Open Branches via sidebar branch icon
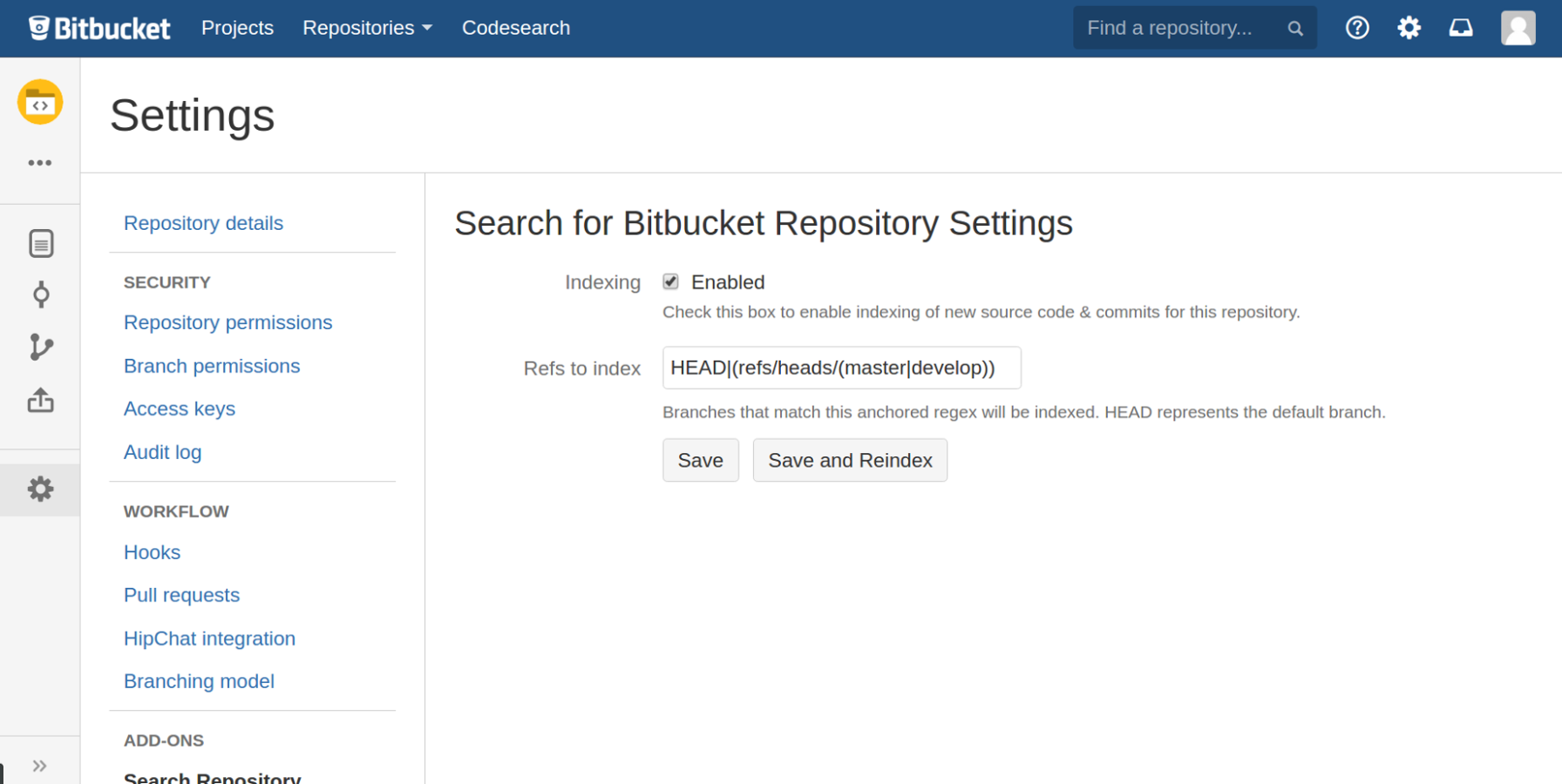Viewport: 1562px width, 784px height. point(41,347)
